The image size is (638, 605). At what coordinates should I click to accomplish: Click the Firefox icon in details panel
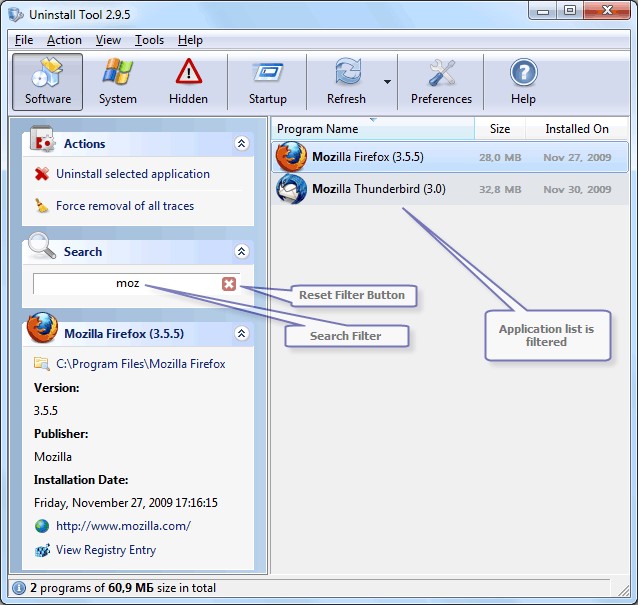click(x=42, y=328)
